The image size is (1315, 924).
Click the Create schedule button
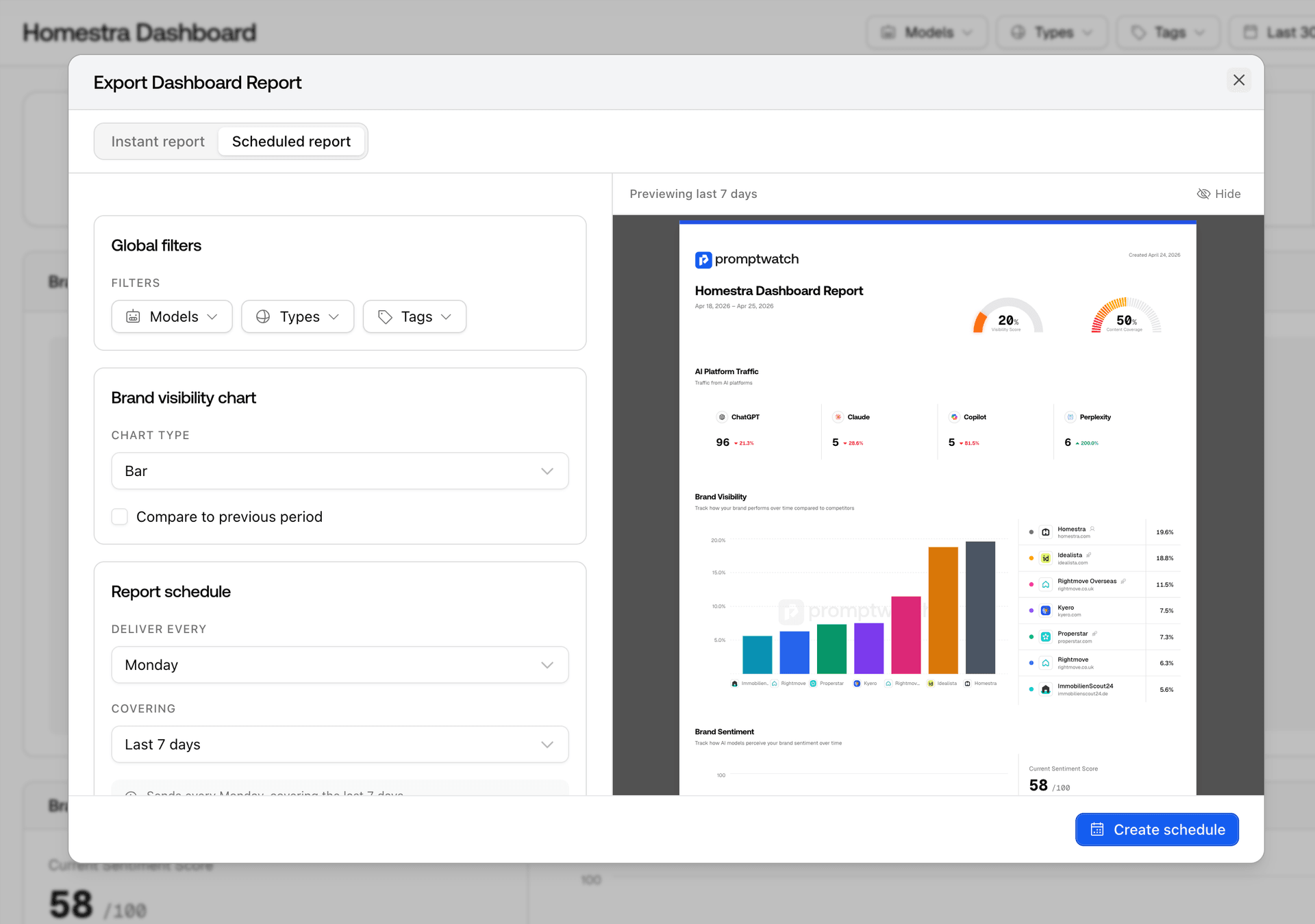point(1157,829)
